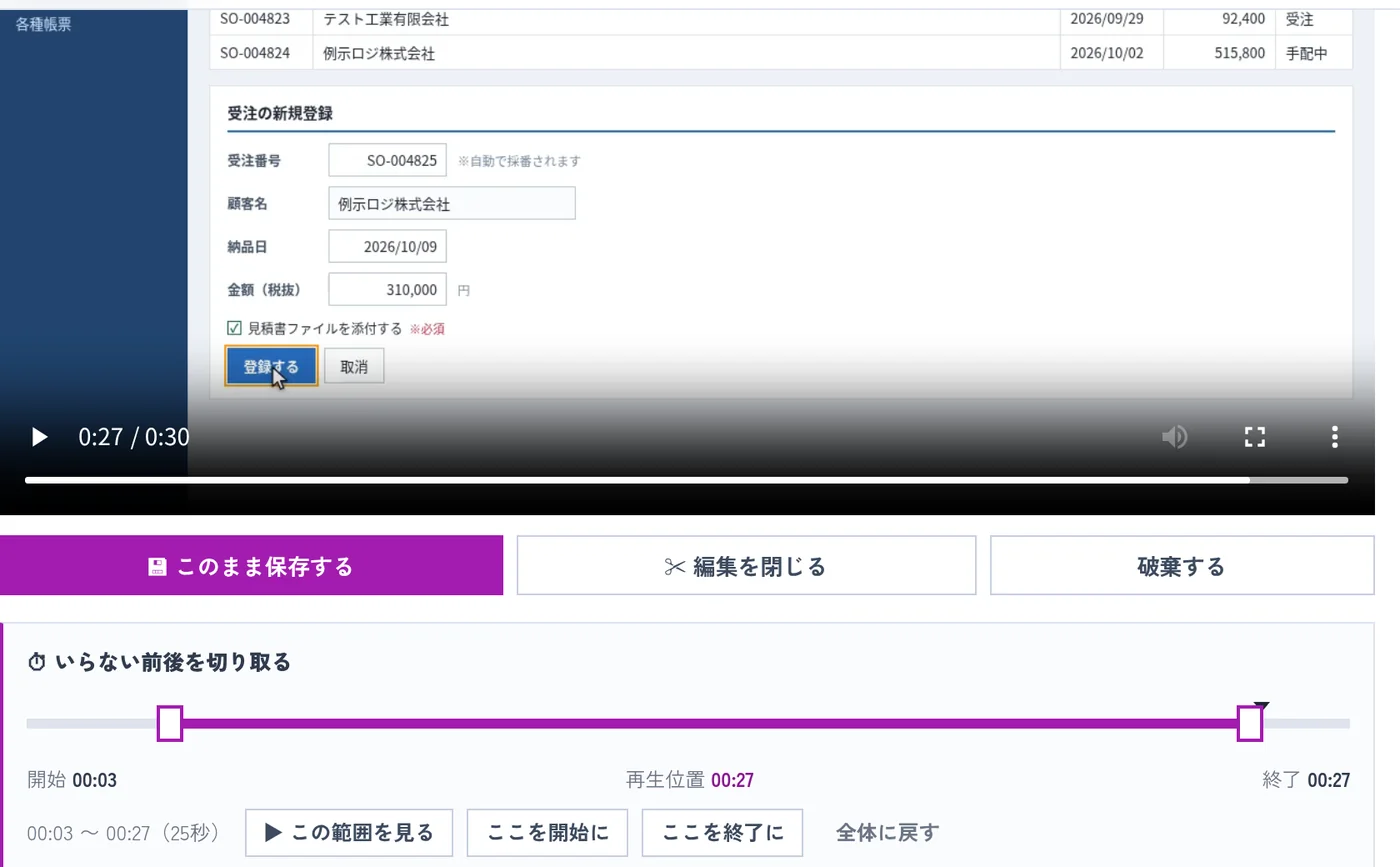
Task: Select the trim start handle
Action: (170, 723)
